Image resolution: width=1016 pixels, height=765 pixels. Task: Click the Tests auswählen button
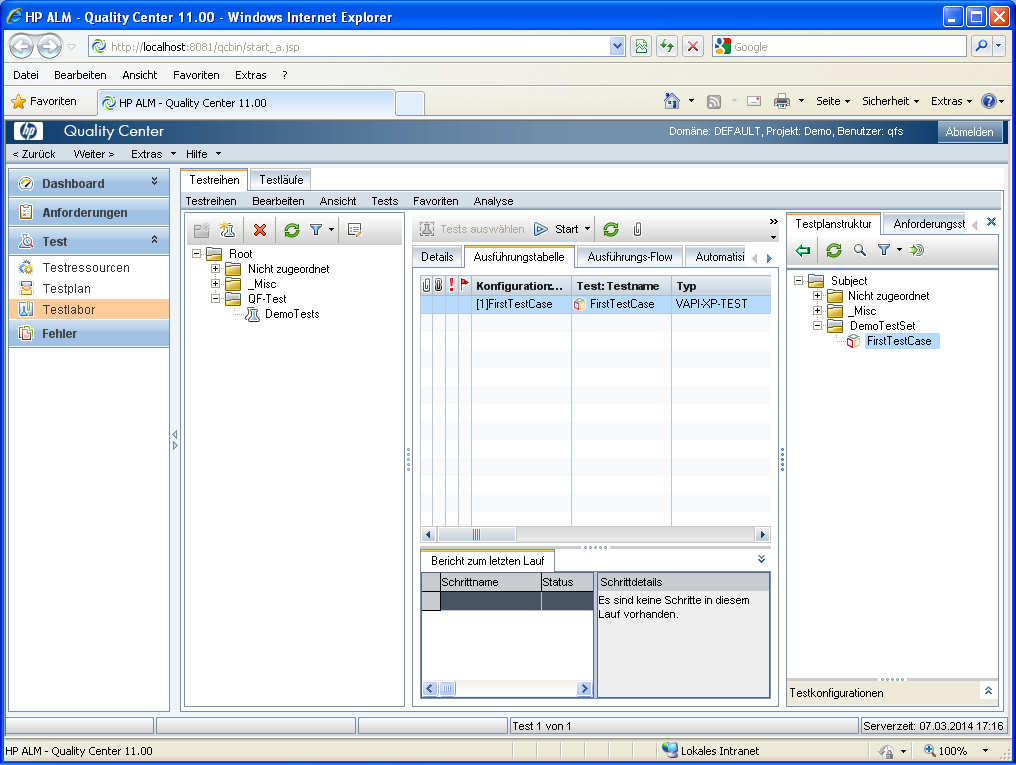[x=472, y=229]
